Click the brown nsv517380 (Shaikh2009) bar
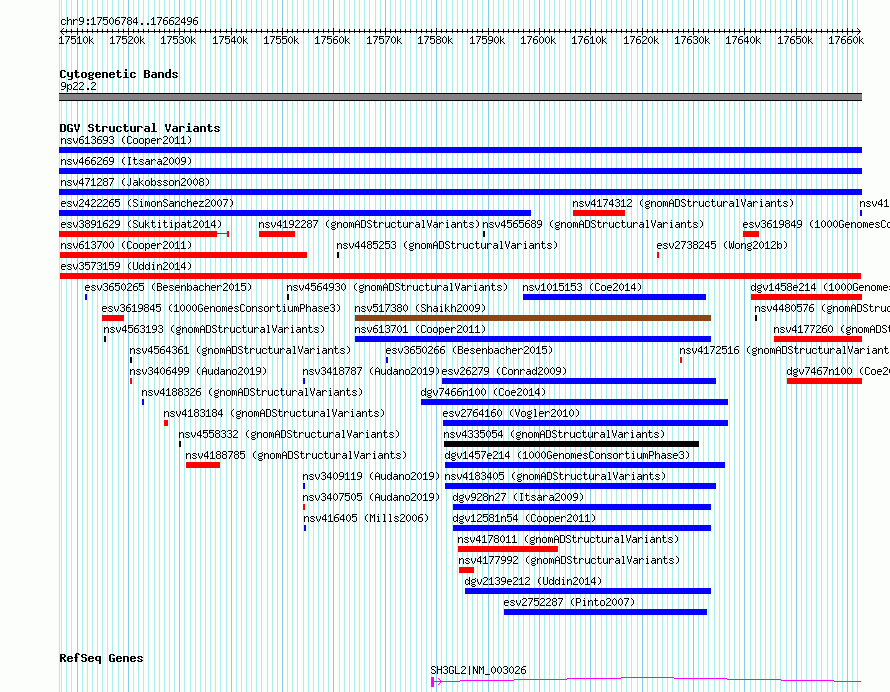Viewport: 890px width, 692px height. pos(533,318)
